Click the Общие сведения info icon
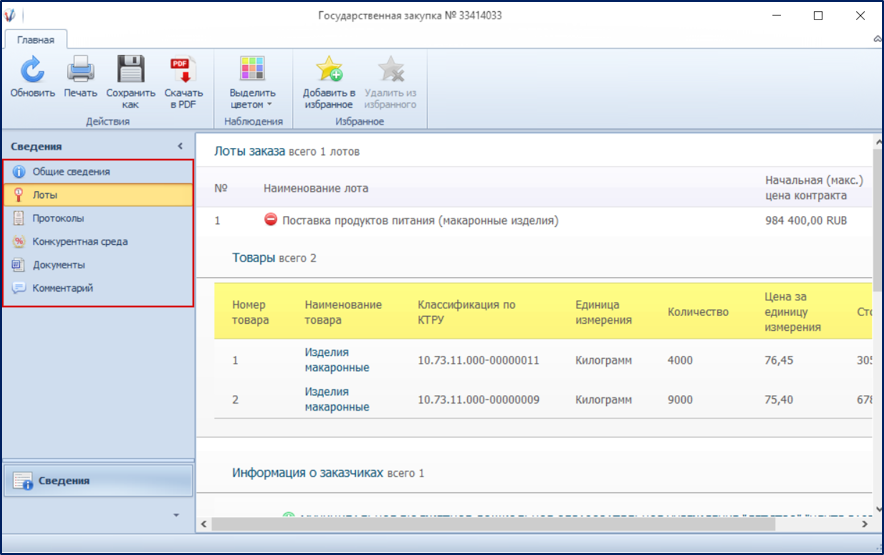Image resolution: width=884 pixels, height=555 pixels. tap(19, 171)
